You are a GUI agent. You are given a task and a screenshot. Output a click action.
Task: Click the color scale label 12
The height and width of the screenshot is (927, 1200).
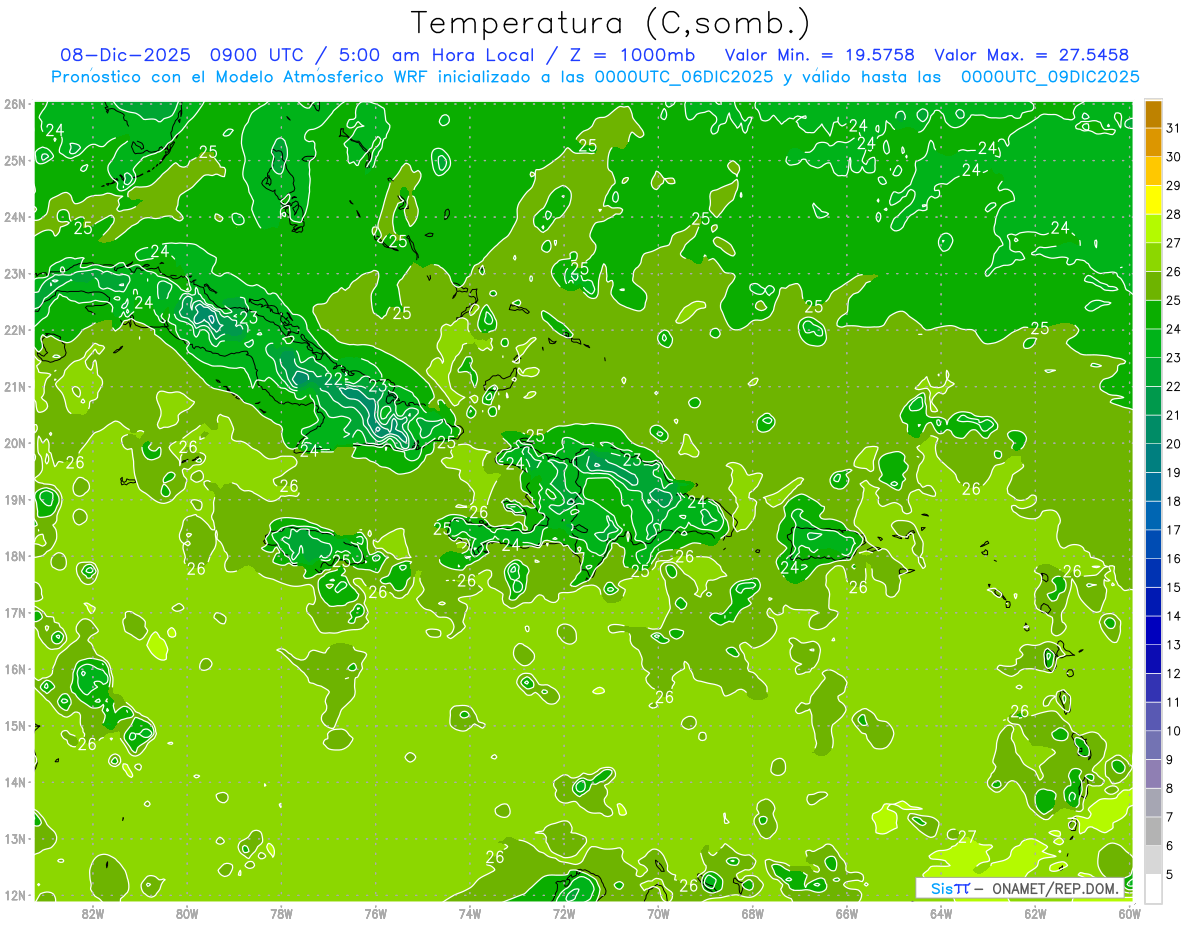click(x=1174, y=673)
